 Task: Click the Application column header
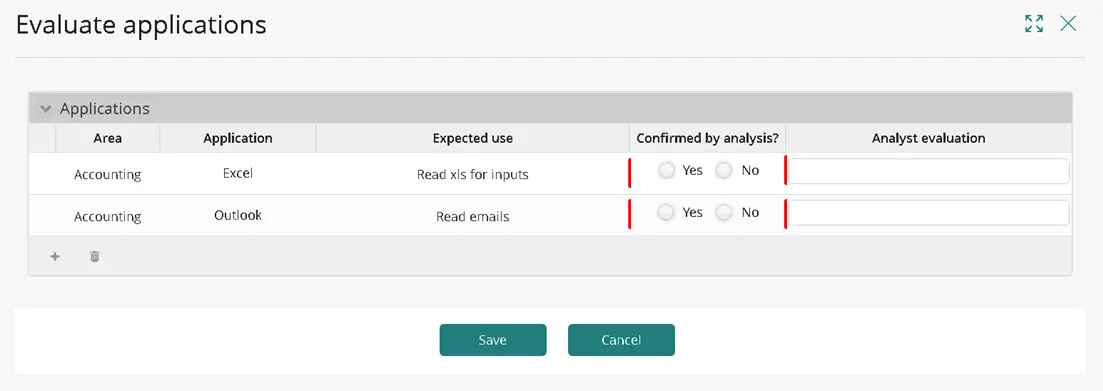238,138
